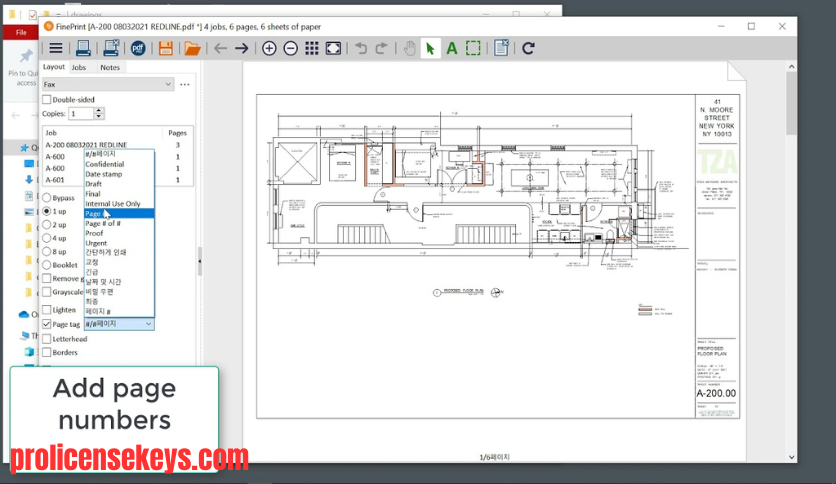Screen dimensions: 836x484
Task: Switch to the Notes tab
Action: click(110, 67)
